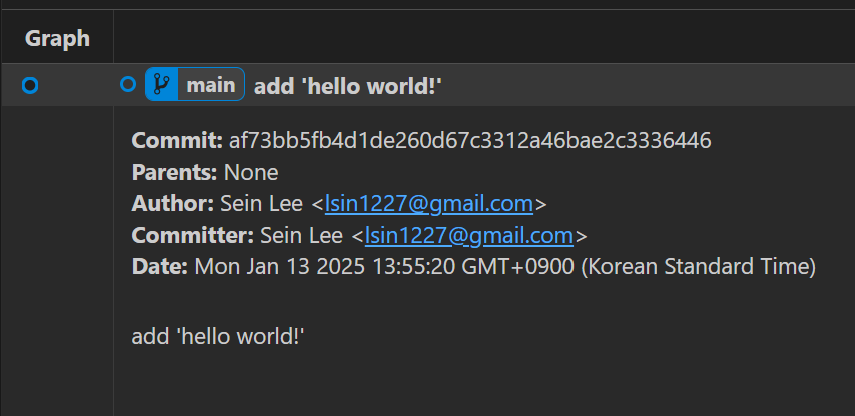This screenshot has height=416, width=855.
Task: Click the Author field label
Action: click(173, 204)
